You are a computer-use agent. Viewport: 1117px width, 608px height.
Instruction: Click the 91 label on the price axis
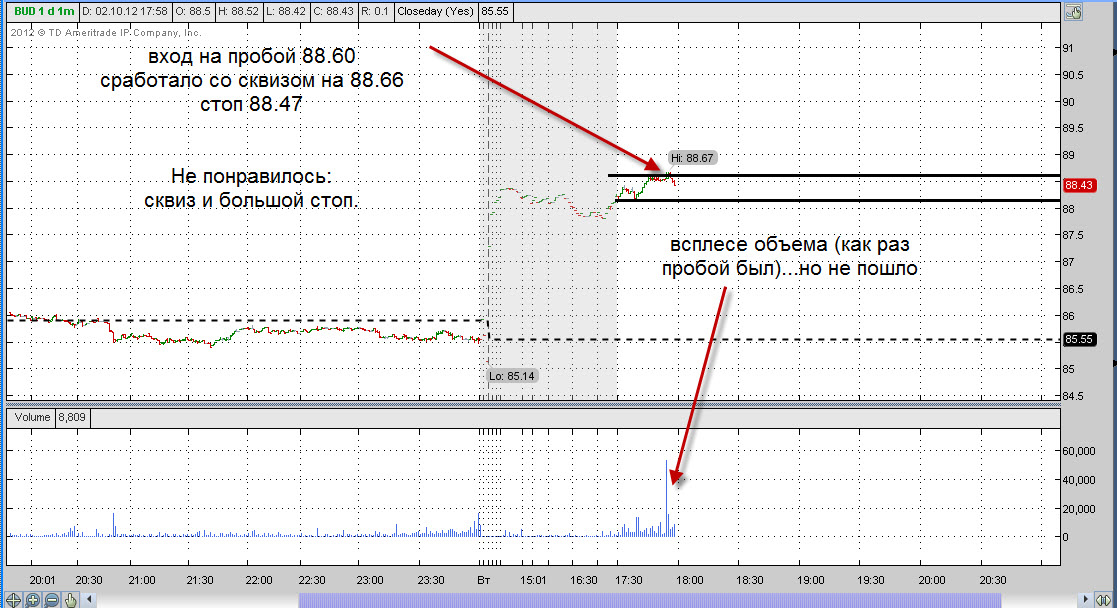coord(1069,48)
